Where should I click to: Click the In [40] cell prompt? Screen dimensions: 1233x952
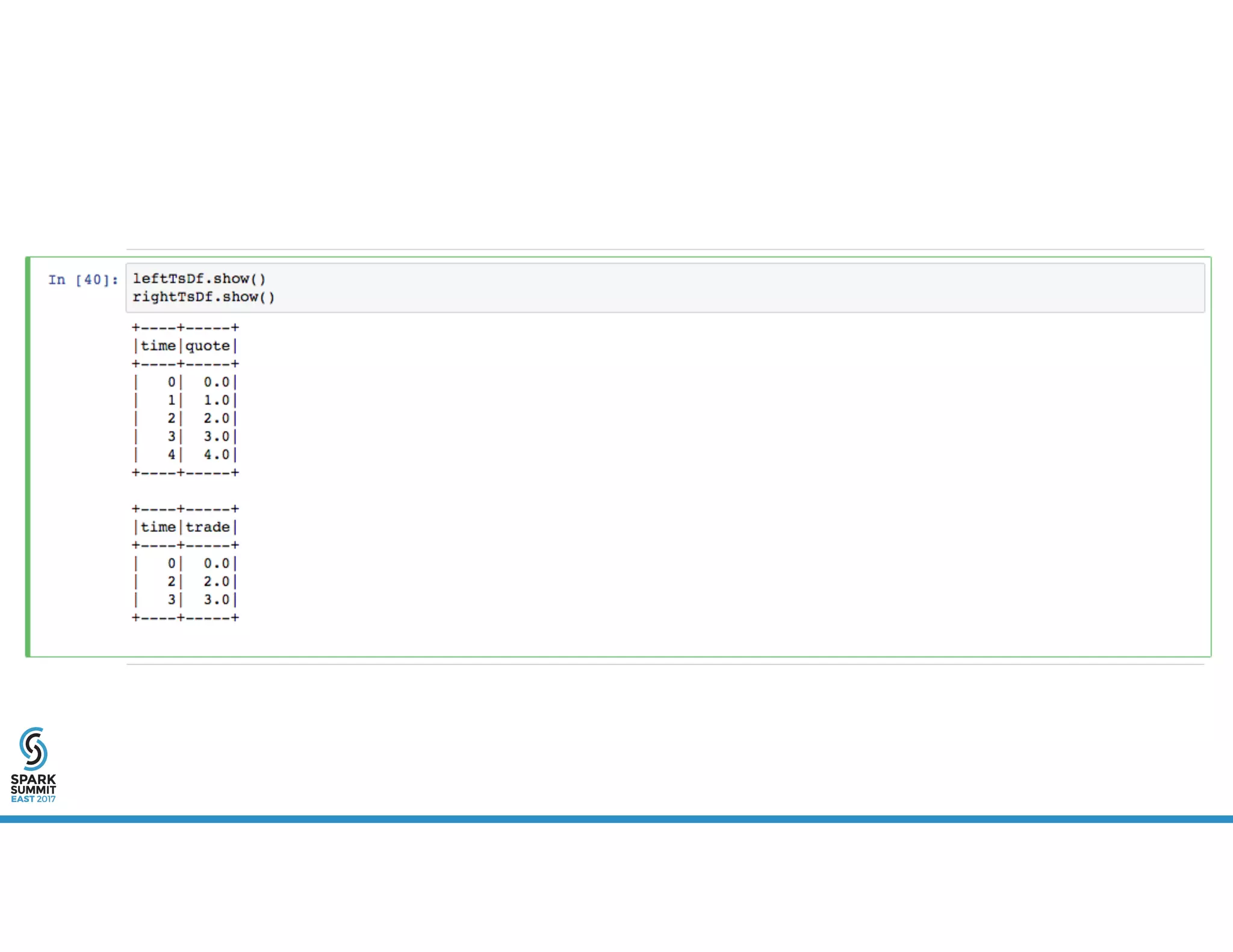coord(83,280)
